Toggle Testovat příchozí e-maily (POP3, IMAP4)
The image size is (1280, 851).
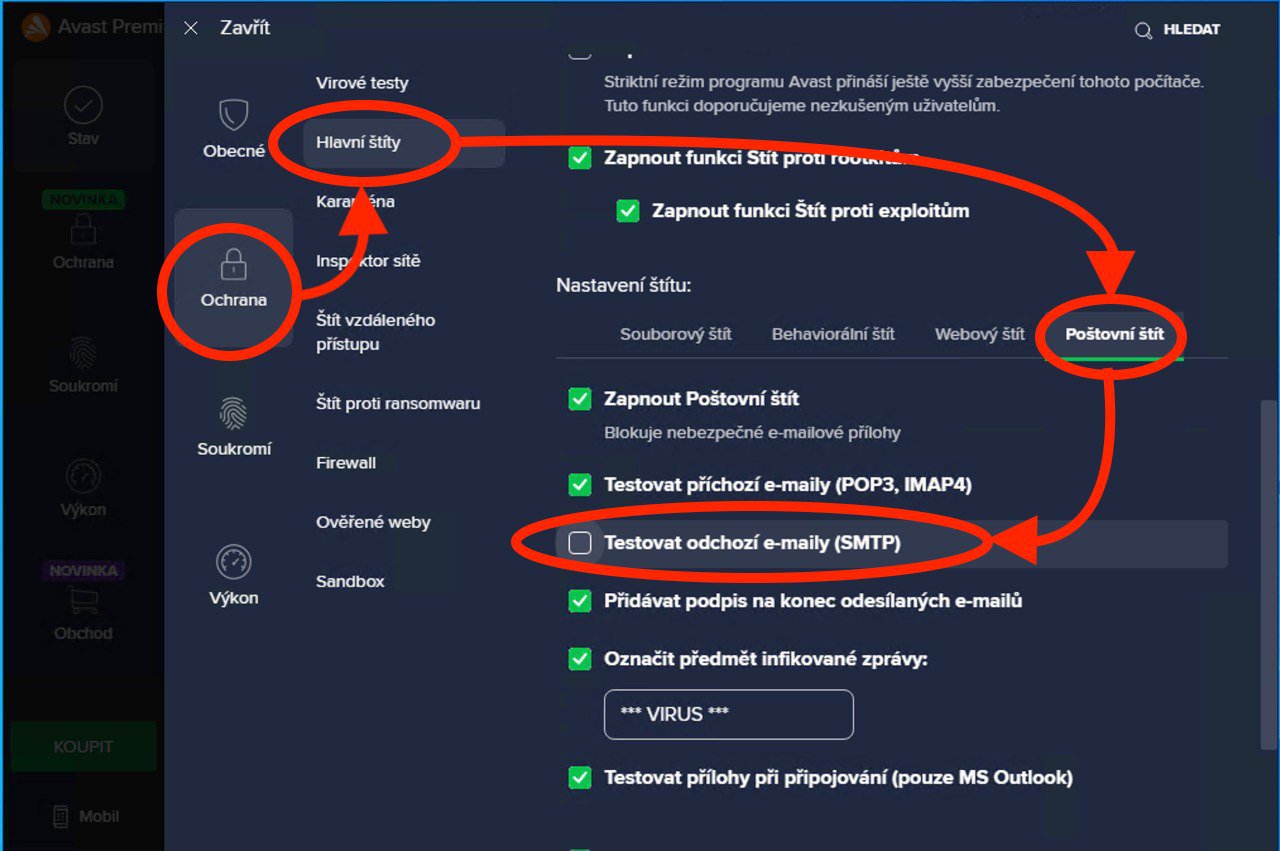click(580, 485)
